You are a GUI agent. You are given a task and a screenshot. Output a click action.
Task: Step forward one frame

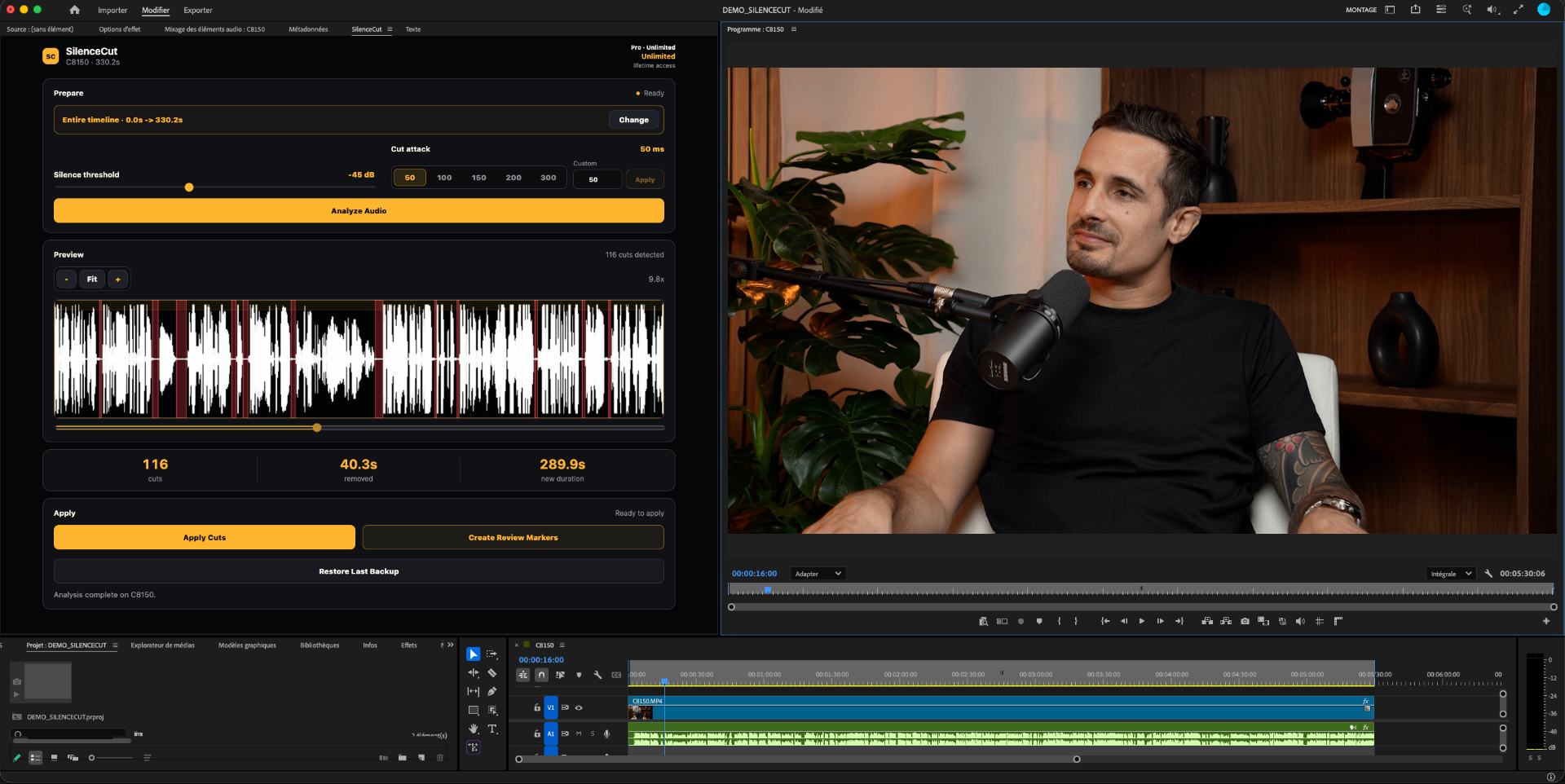pos(1161,621)
